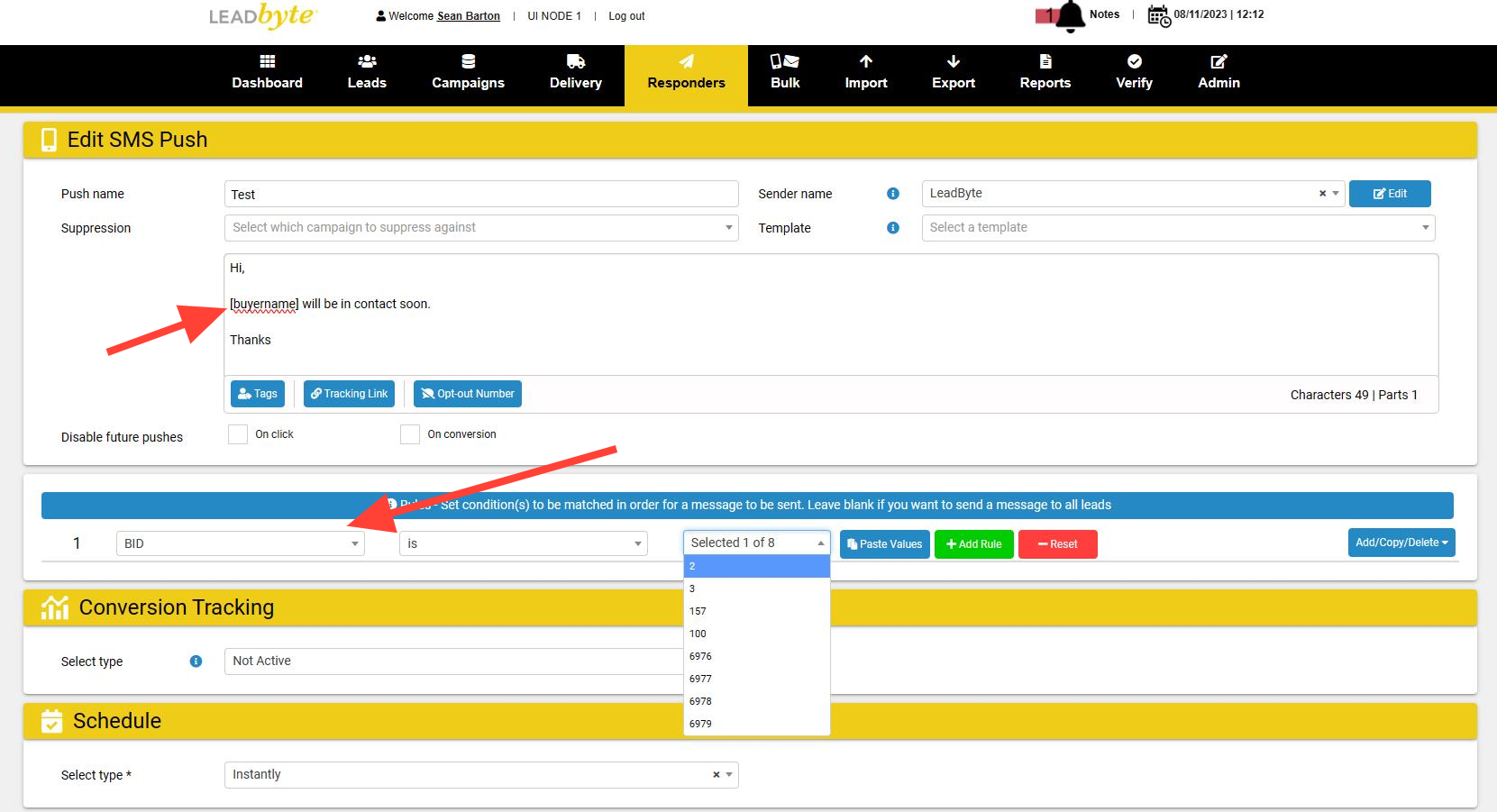
Task: Enable Disable future pushes On click
Action: pos(238,434)
